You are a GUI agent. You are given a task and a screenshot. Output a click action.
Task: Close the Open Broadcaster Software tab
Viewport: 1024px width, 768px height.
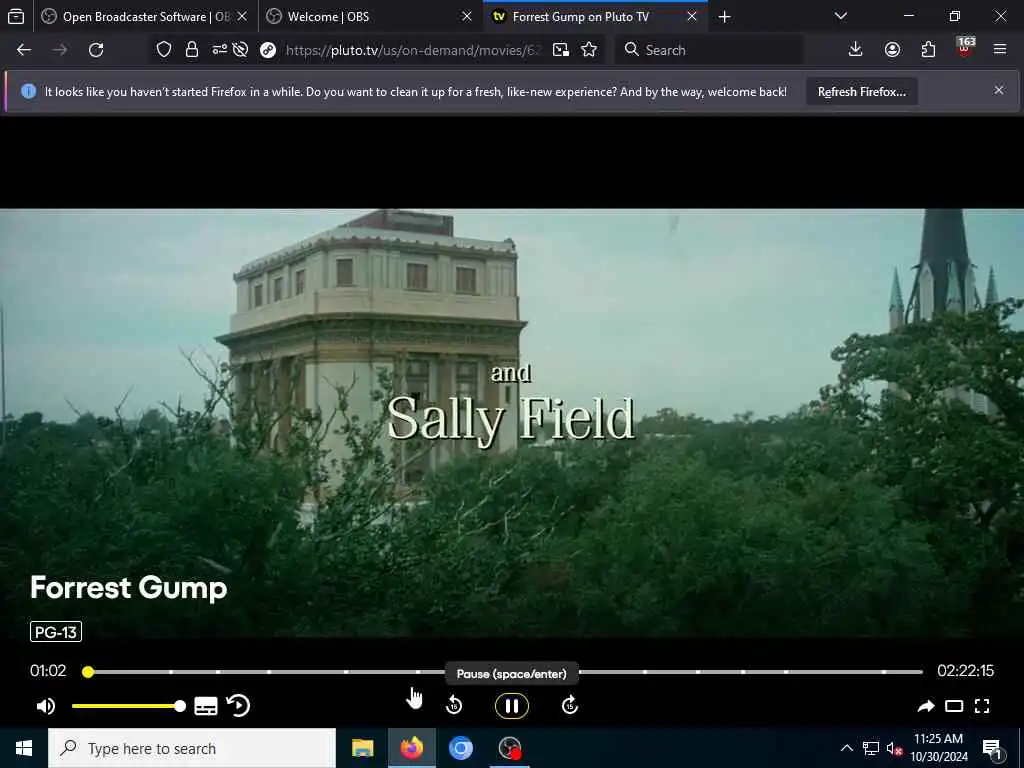coord(242,17)
